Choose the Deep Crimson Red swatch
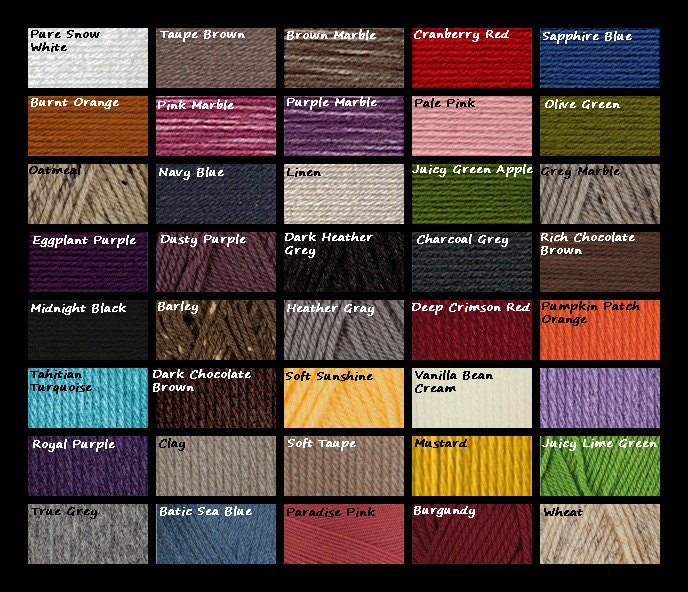 (472, 330)
